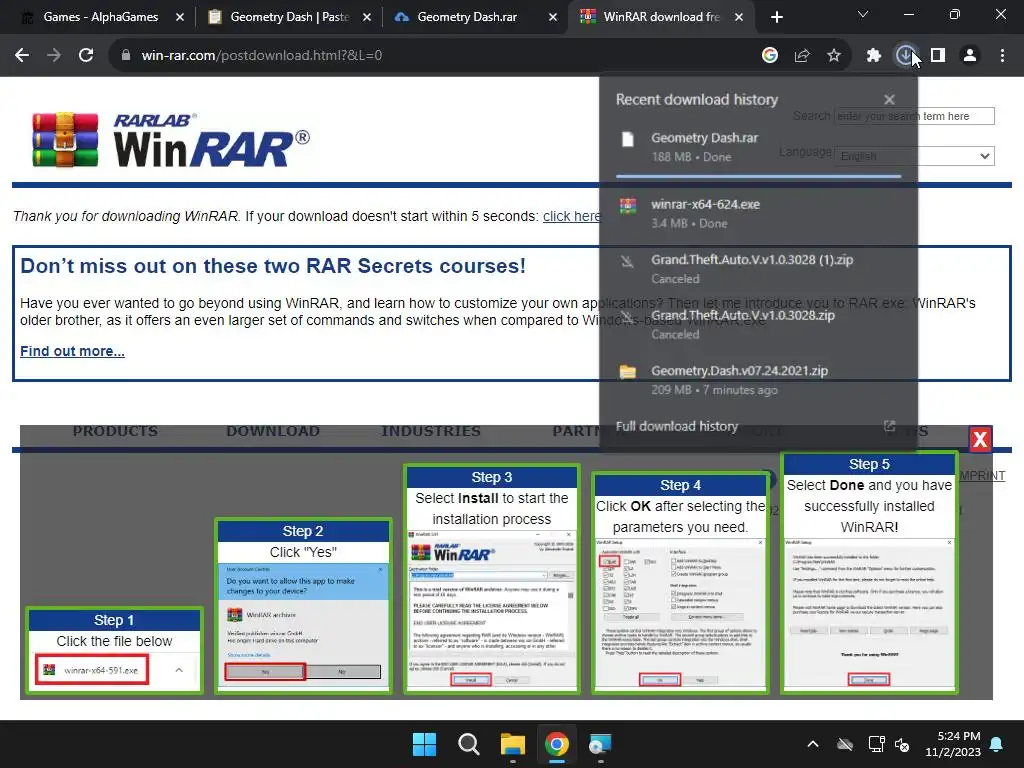Click the winrar-x64-624.exe WinRAR icon
This screenshot has width=1024, height=768.
click(628, 206)
